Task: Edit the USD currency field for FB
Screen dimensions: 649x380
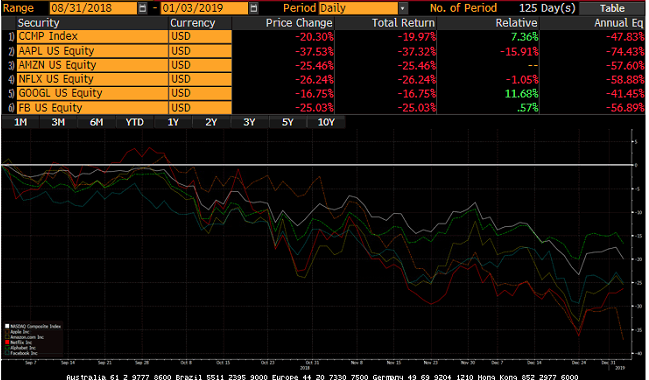Action: [200, 108]
